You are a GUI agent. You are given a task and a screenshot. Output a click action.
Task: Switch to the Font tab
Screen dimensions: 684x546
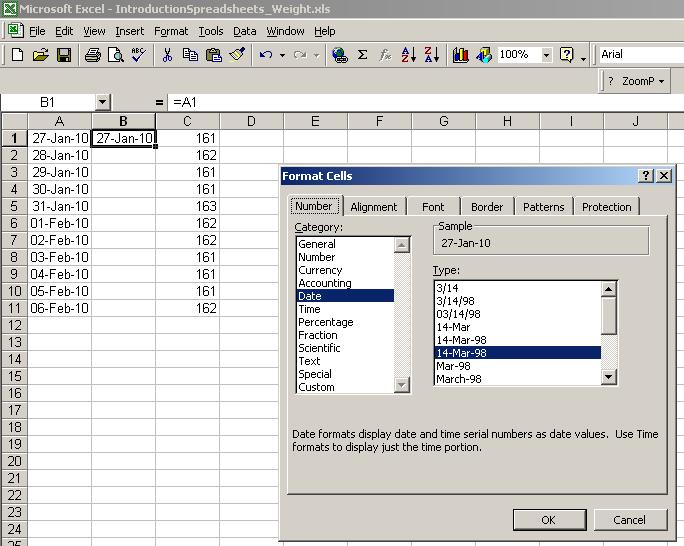point(433,207)
